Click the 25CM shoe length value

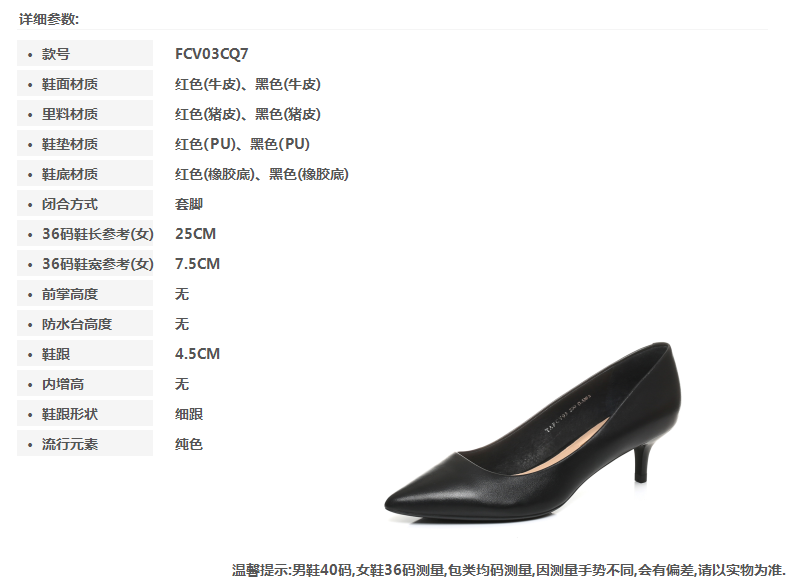pos(195,234)
